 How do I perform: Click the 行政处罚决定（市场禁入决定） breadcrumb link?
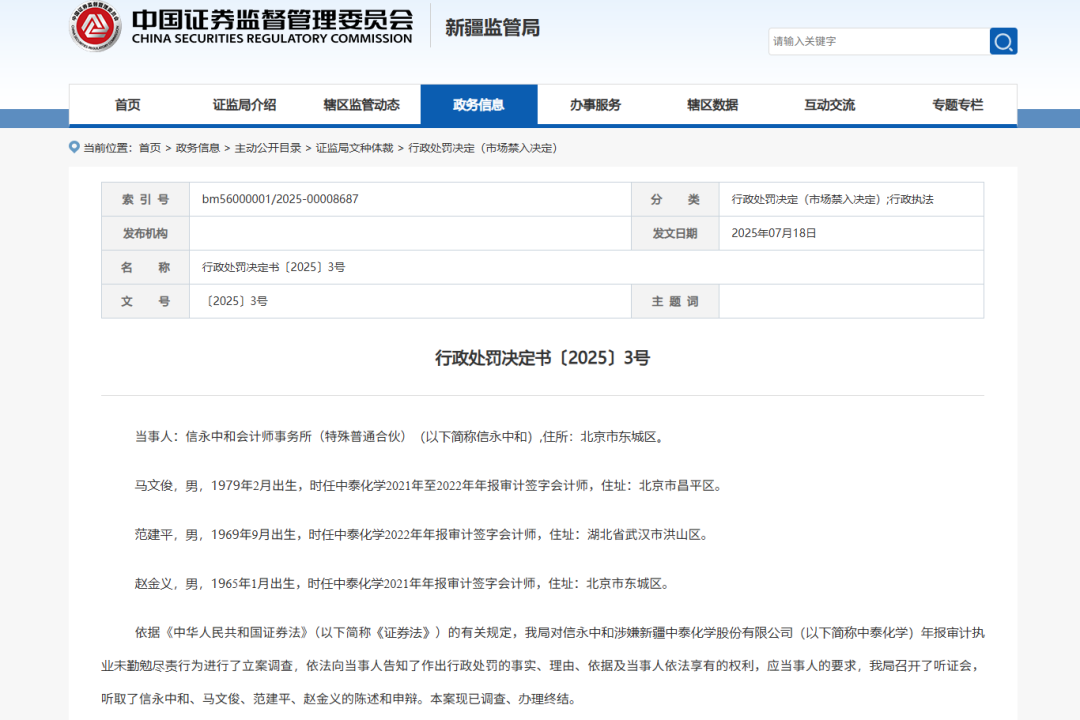[x=483, y=148]
